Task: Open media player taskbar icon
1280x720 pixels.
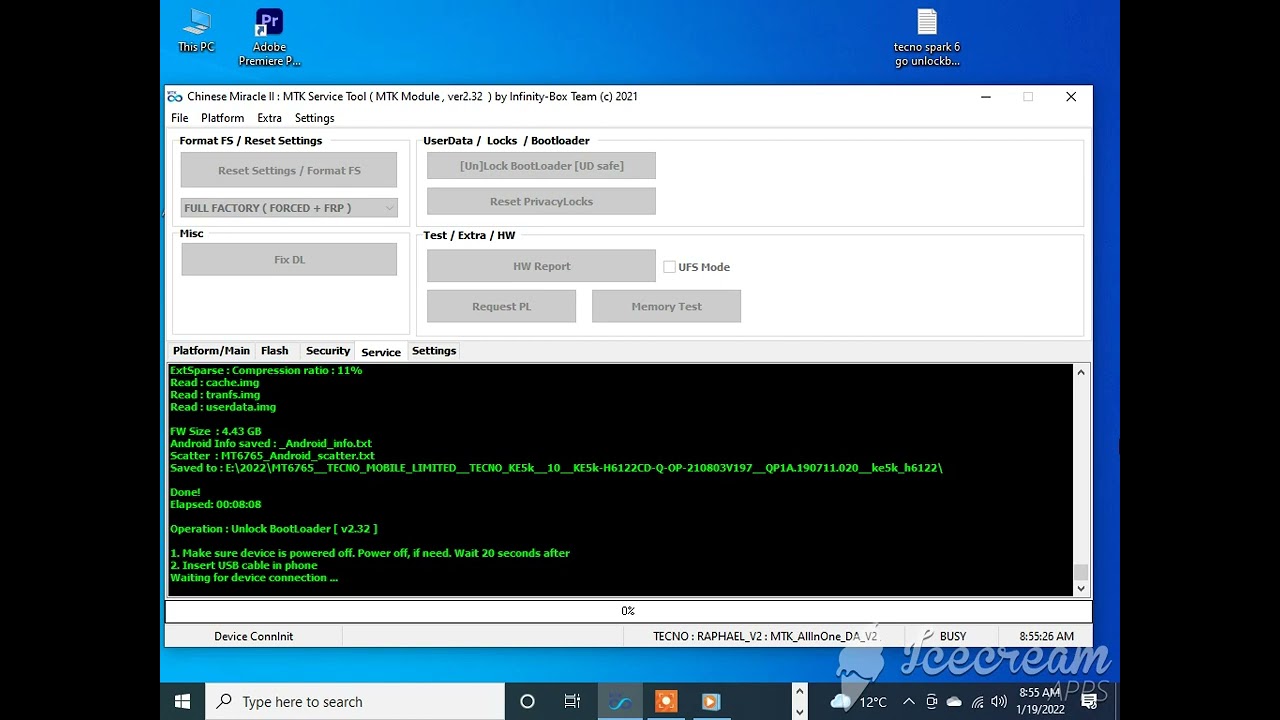Action: click(711, 701)
